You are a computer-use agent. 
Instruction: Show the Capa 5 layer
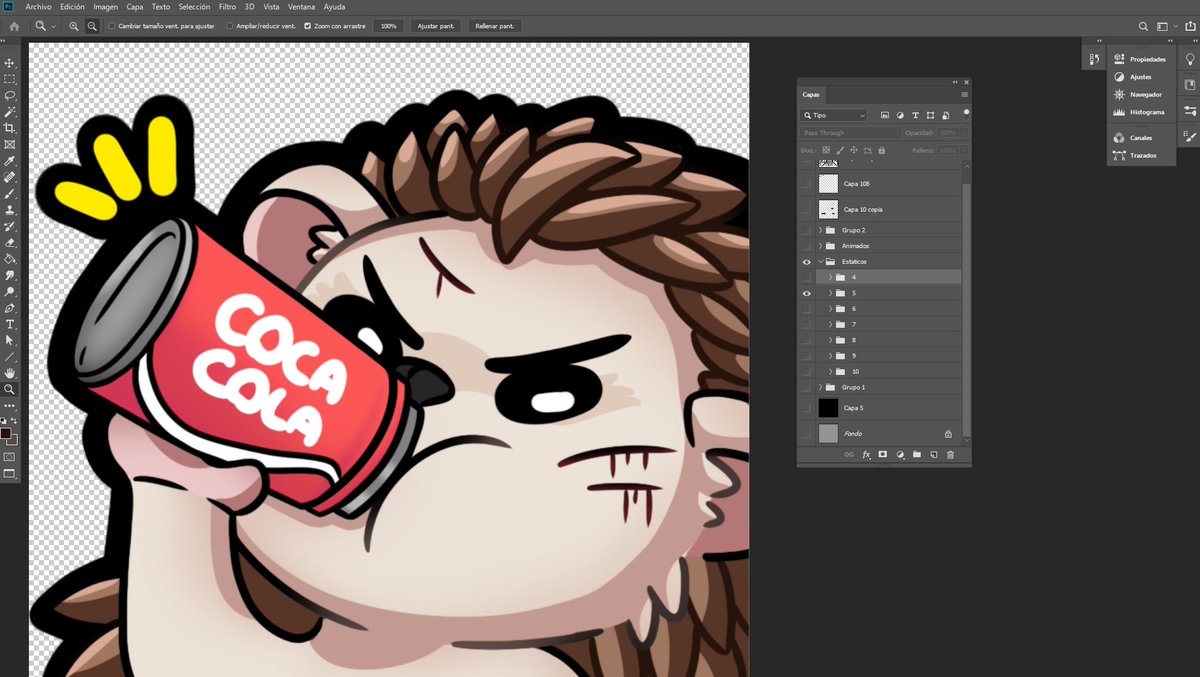click(806, 408)
